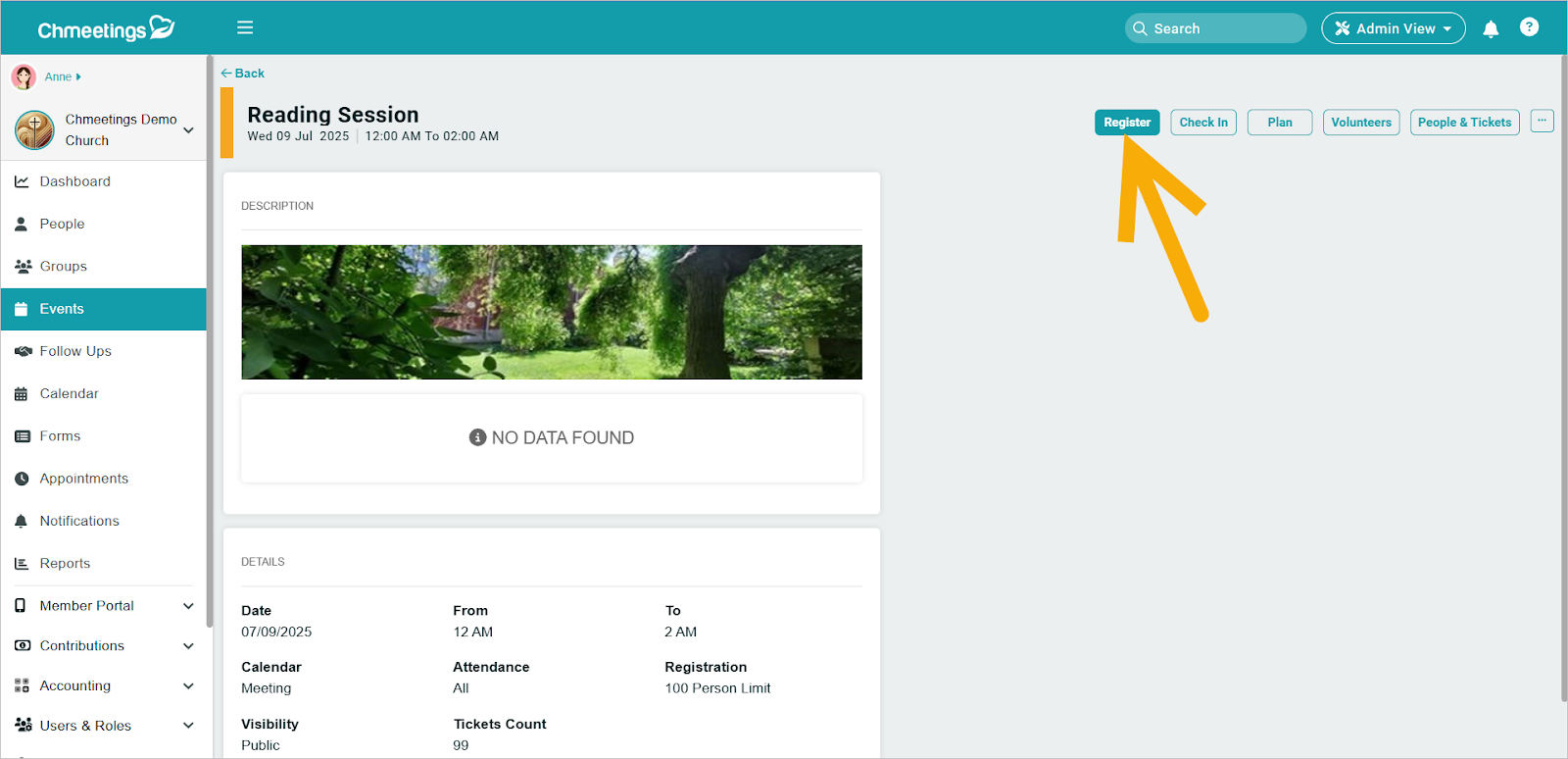Click the Check In button

(x=1203, y=123)
